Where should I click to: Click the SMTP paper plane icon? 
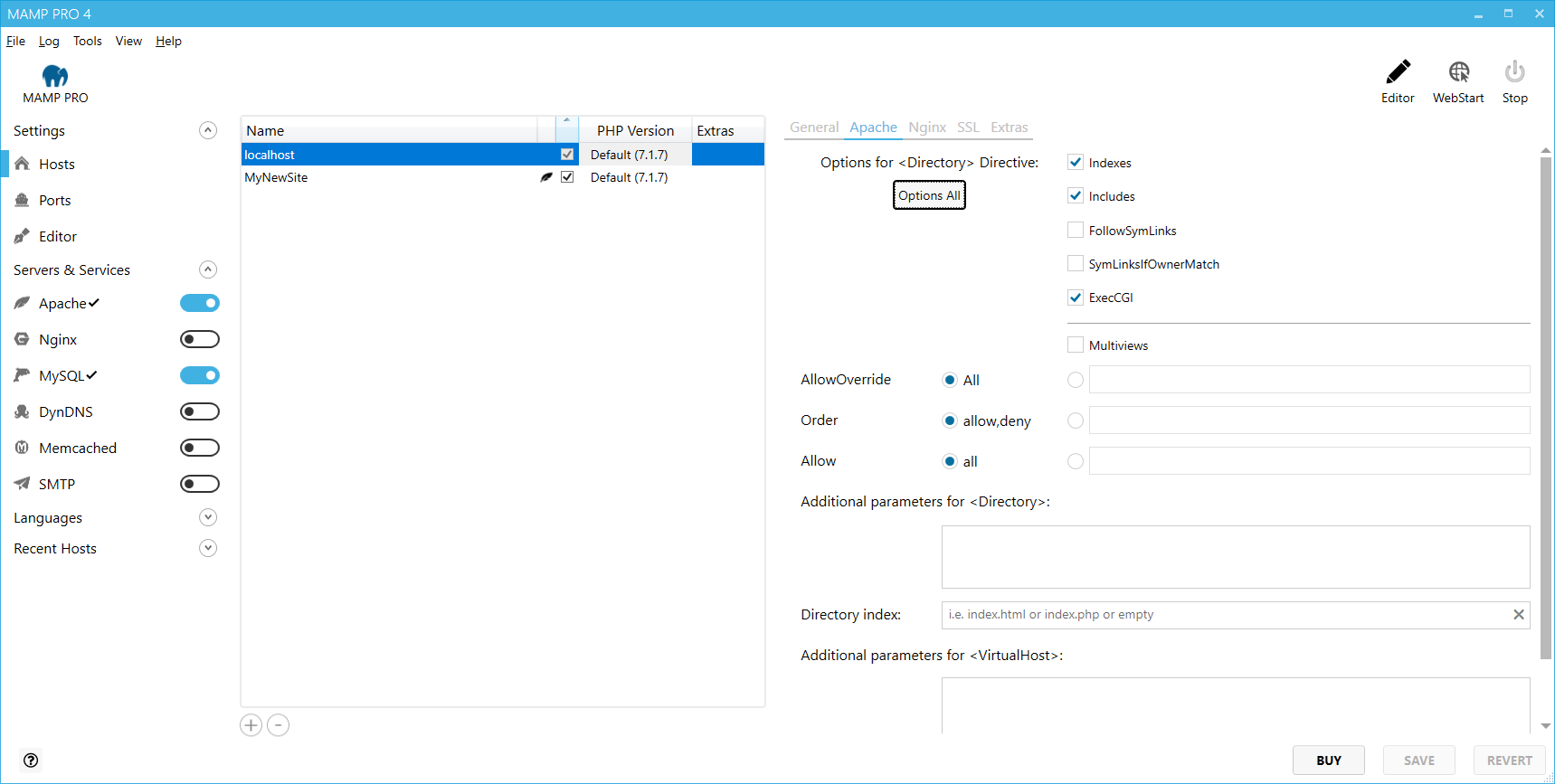tap(23, 484)
